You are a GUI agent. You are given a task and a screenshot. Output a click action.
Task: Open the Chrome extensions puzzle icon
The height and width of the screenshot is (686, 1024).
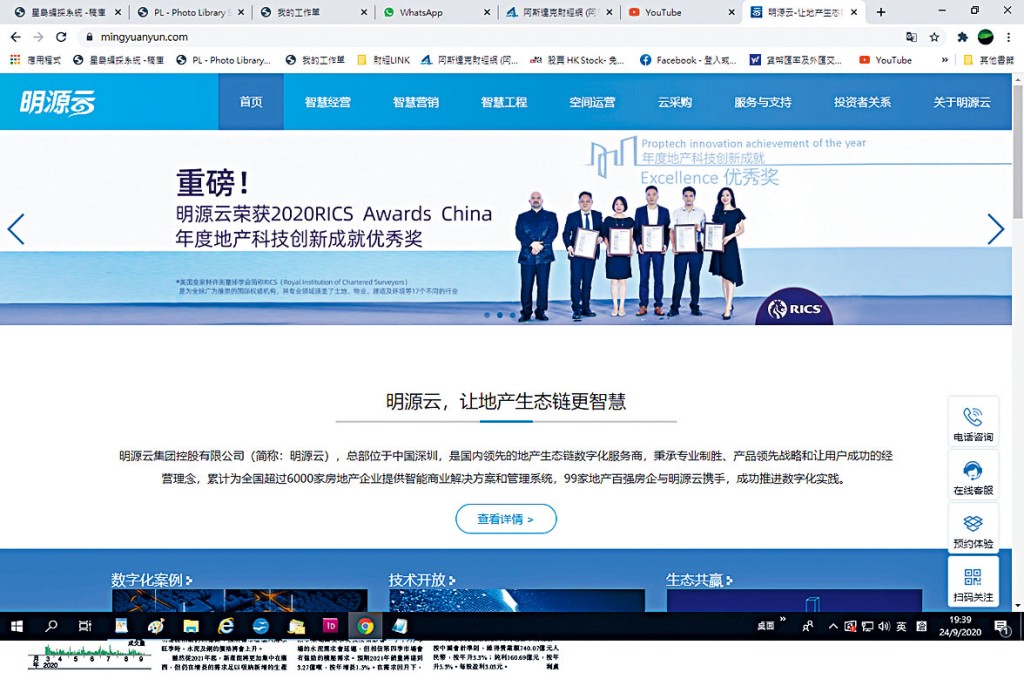(962, 37)
